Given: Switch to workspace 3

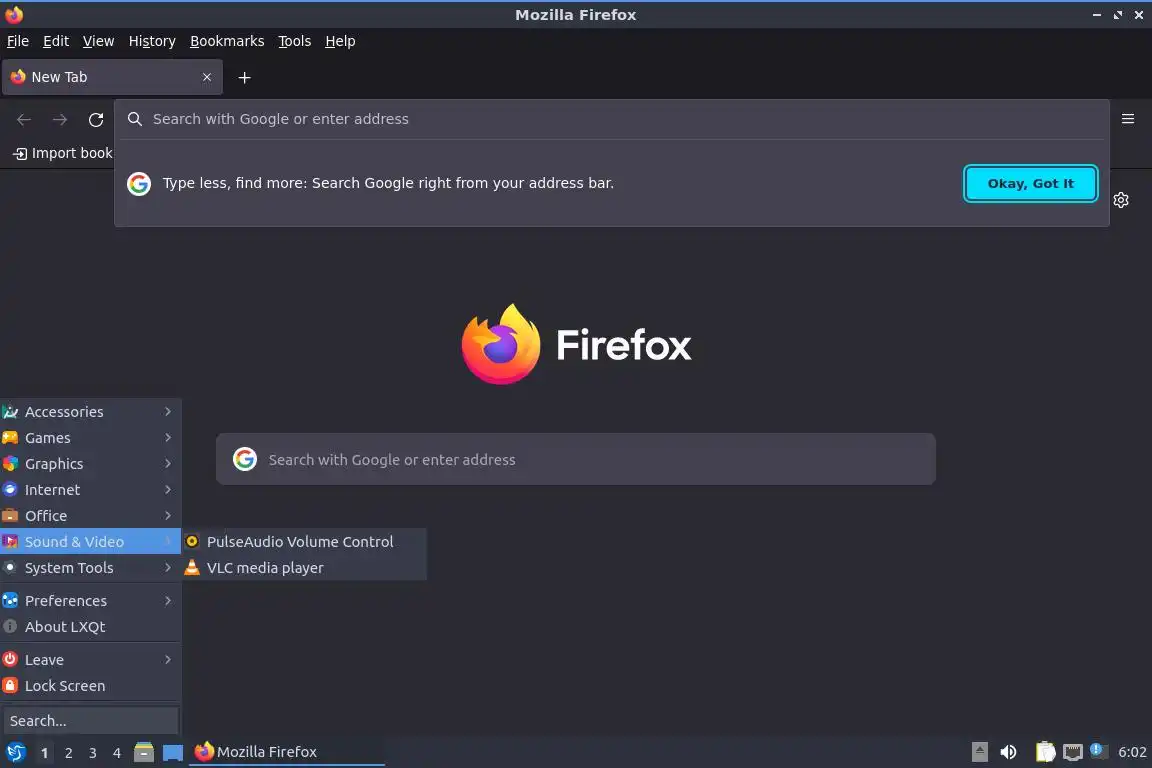Looking at the screenshot, I should click(93, 753).
